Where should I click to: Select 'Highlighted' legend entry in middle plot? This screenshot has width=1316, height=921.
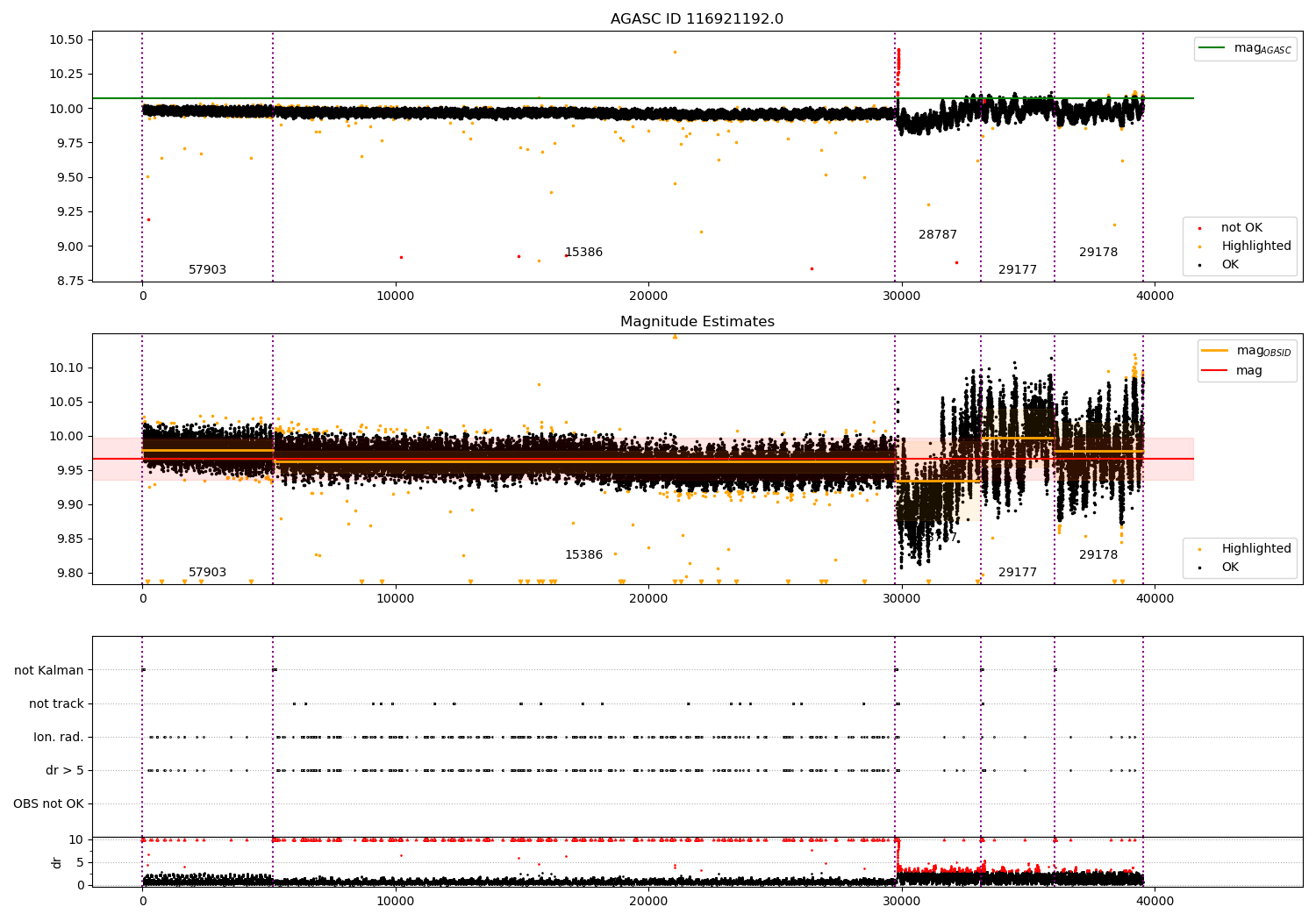1255,549
